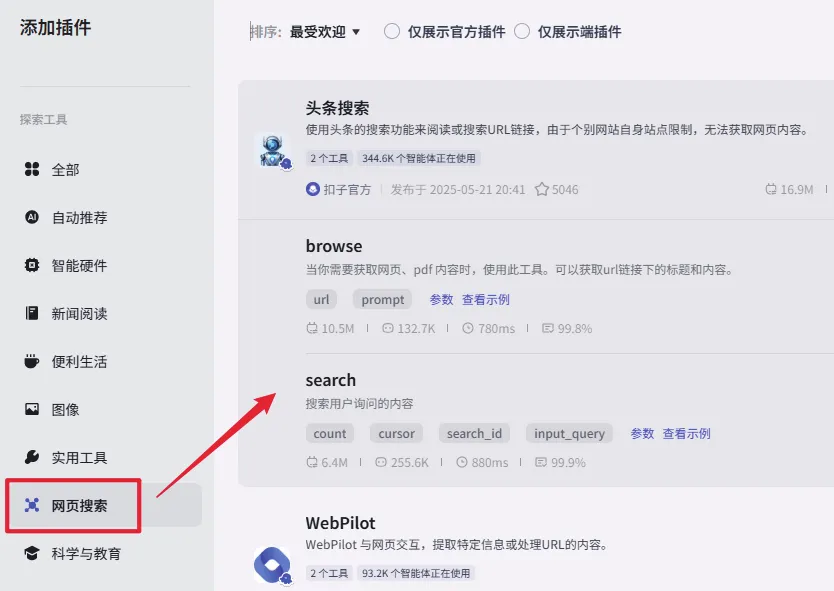Click the 图像 picture icon
834x591 pixels.
(32, 409)
